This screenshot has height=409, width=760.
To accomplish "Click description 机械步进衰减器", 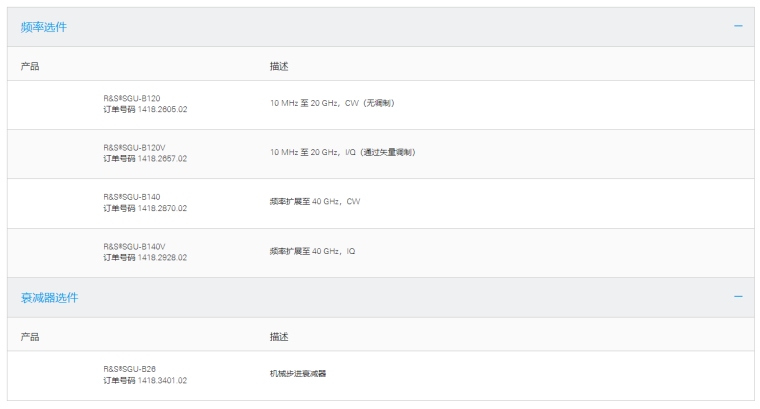I will pos(298,374).
